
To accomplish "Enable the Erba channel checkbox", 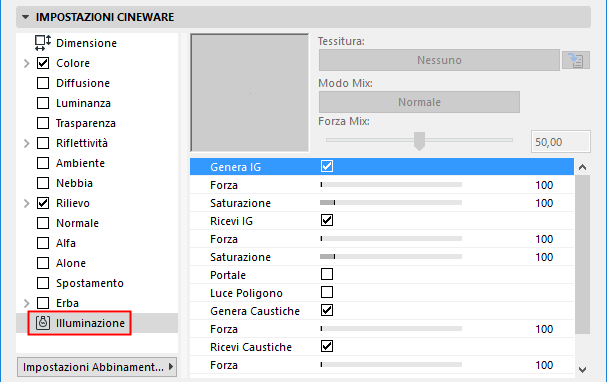I will 43,303.
